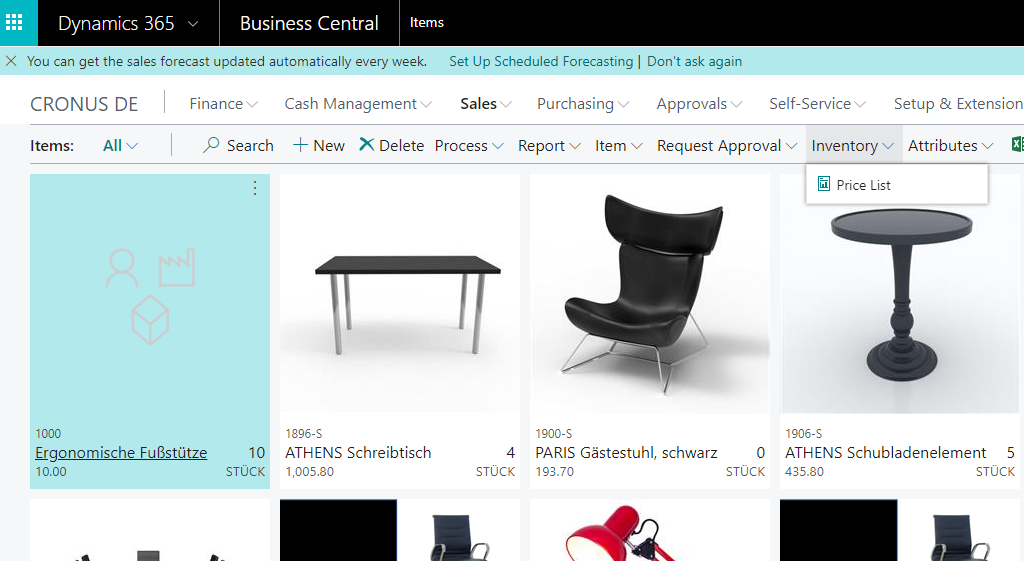Select the PARIS Gästestuhl chair thumbnail
The image size is (1024, 561).
point(649,295)
